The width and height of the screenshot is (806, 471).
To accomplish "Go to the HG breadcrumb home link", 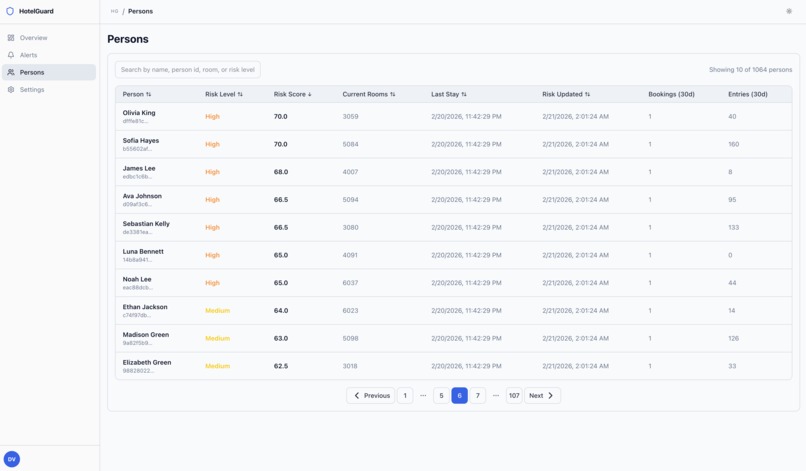I will 114,11.
